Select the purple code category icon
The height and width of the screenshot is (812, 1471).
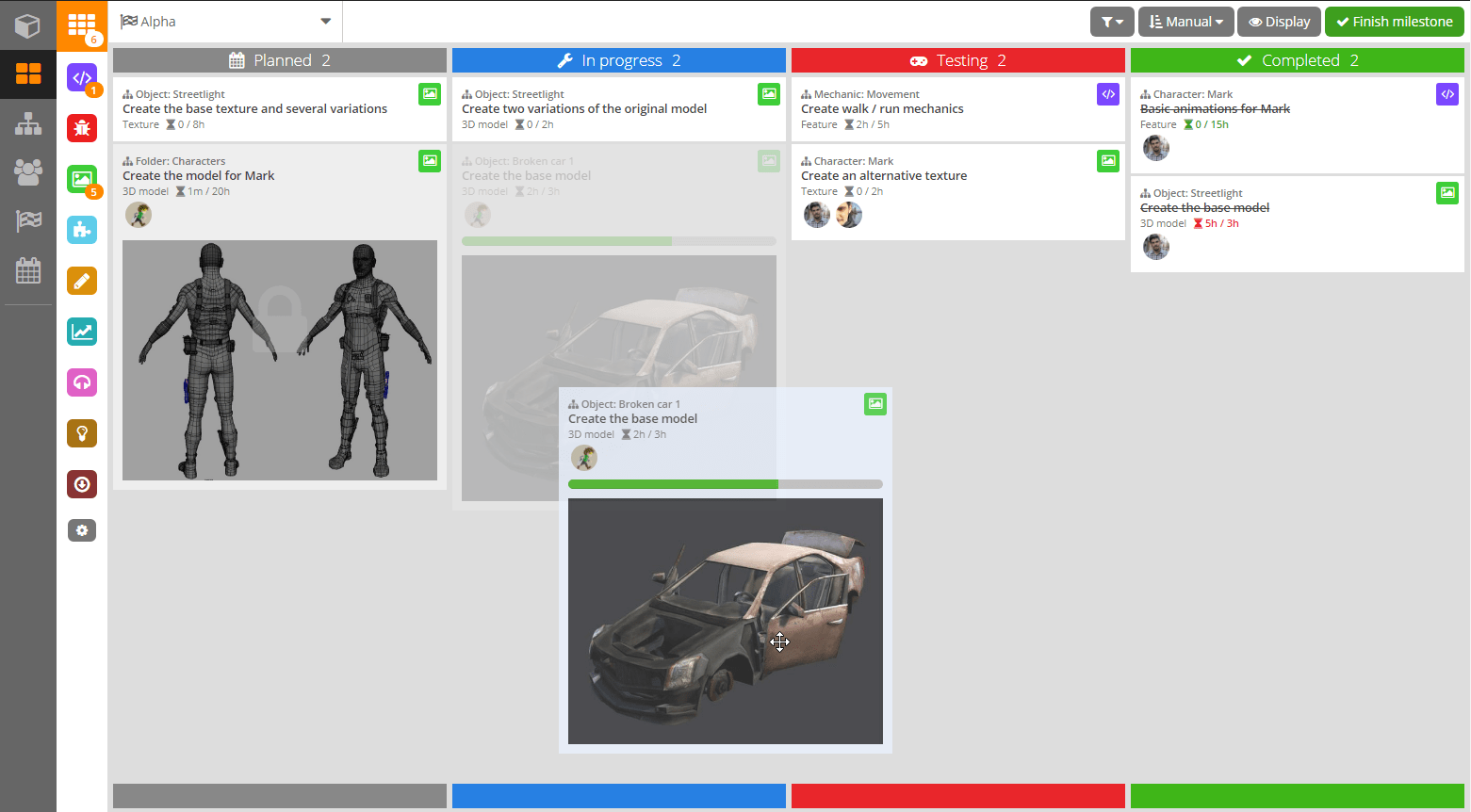coord(82,77)
